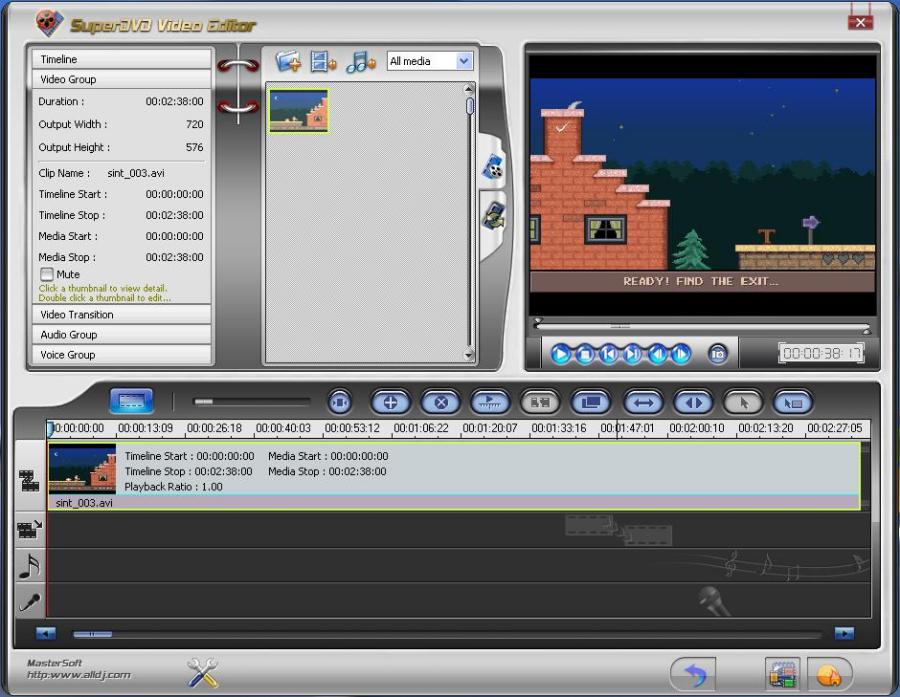Viewport: 900px width, 697px height.
Task: Click the SuperDVD Video Editor logo icon
Action: [49, 23]
